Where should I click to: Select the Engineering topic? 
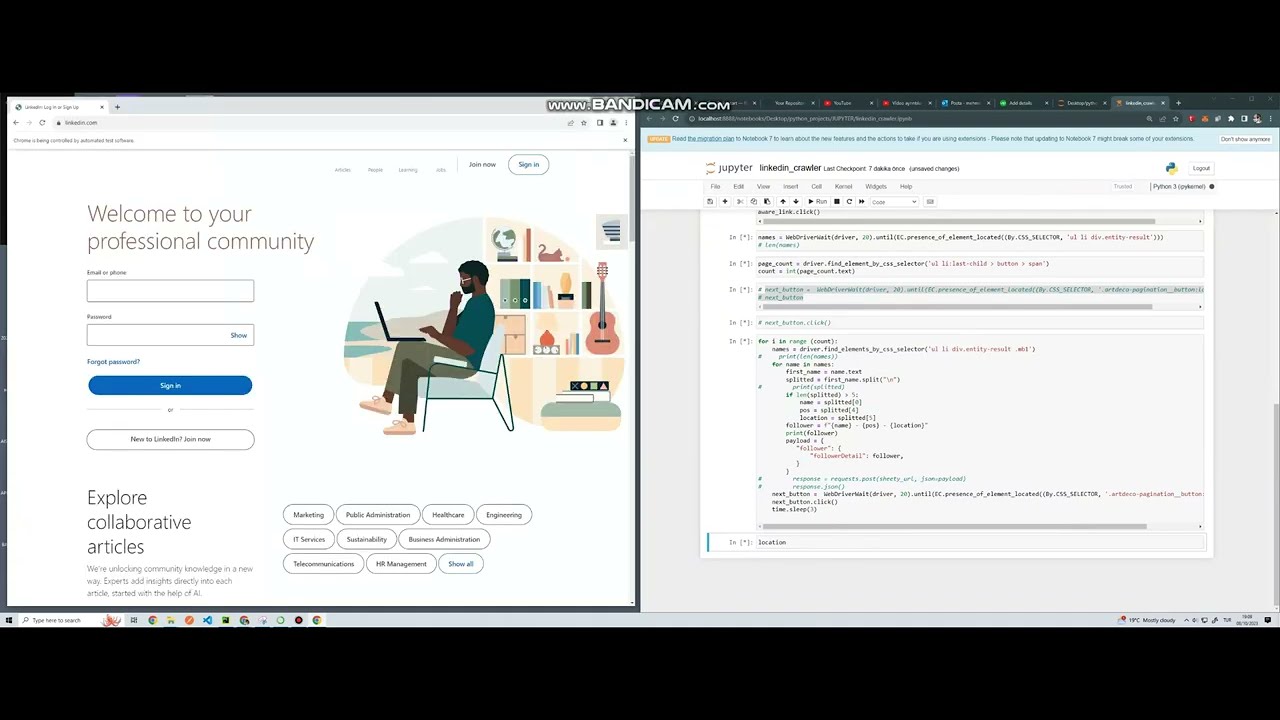[x=504, y=515]
